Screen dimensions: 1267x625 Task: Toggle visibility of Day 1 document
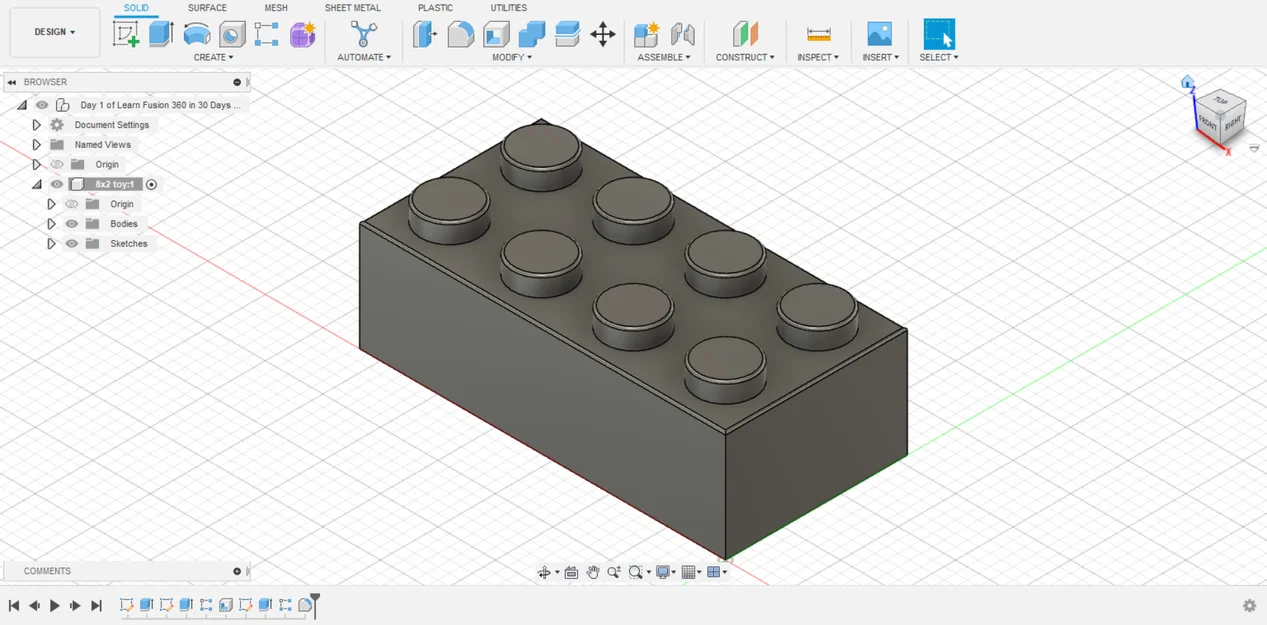point(41,104)
